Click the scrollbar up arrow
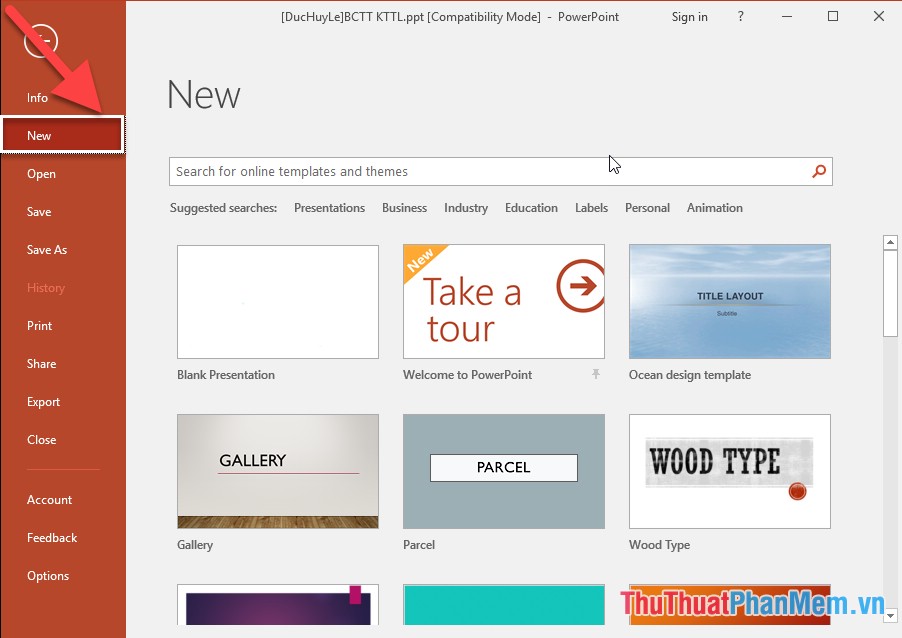This screenshot has height=638, width=902. point(890,242)
